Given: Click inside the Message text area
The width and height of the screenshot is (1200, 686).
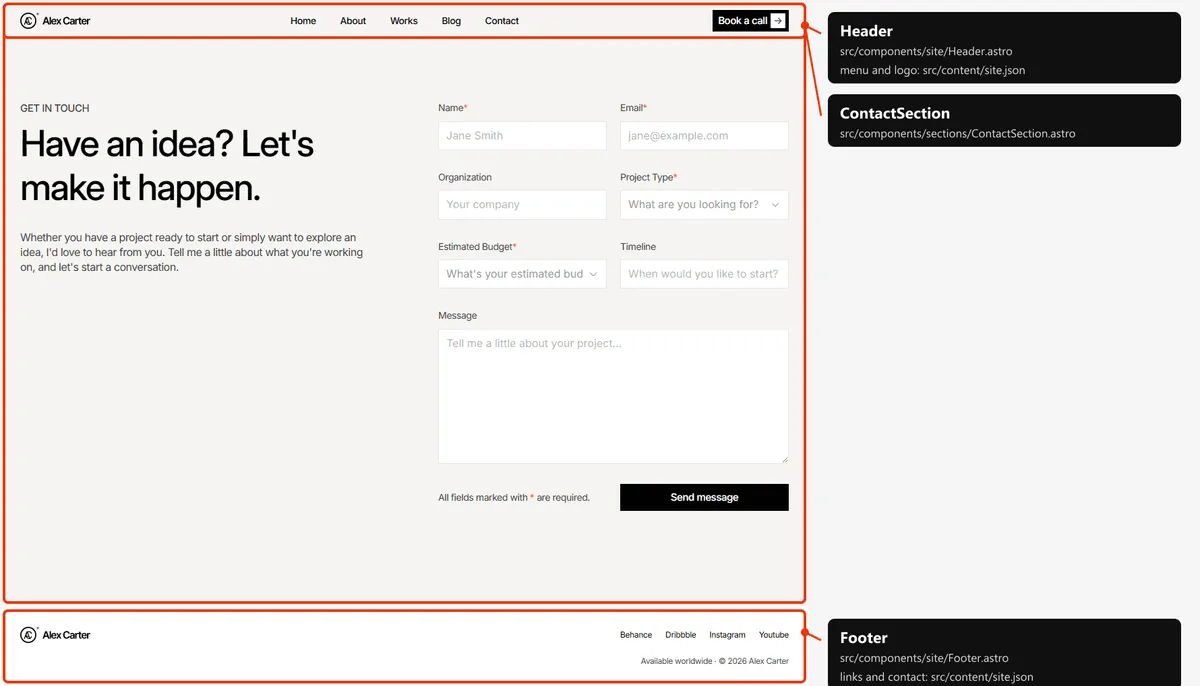Looking at the screenshot, I should [613, 396].
